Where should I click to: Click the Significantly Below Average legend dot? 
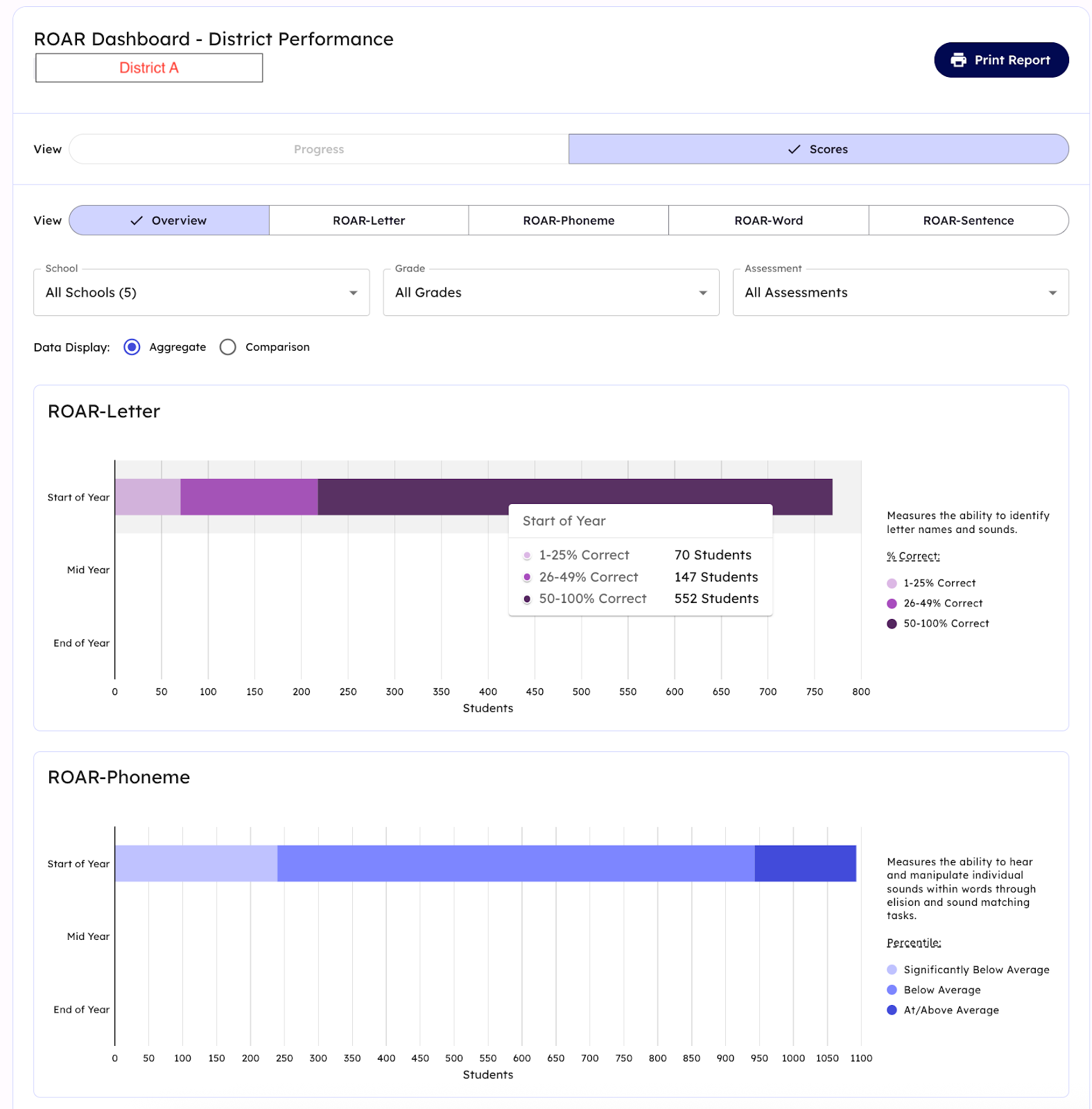coord(892,970)
